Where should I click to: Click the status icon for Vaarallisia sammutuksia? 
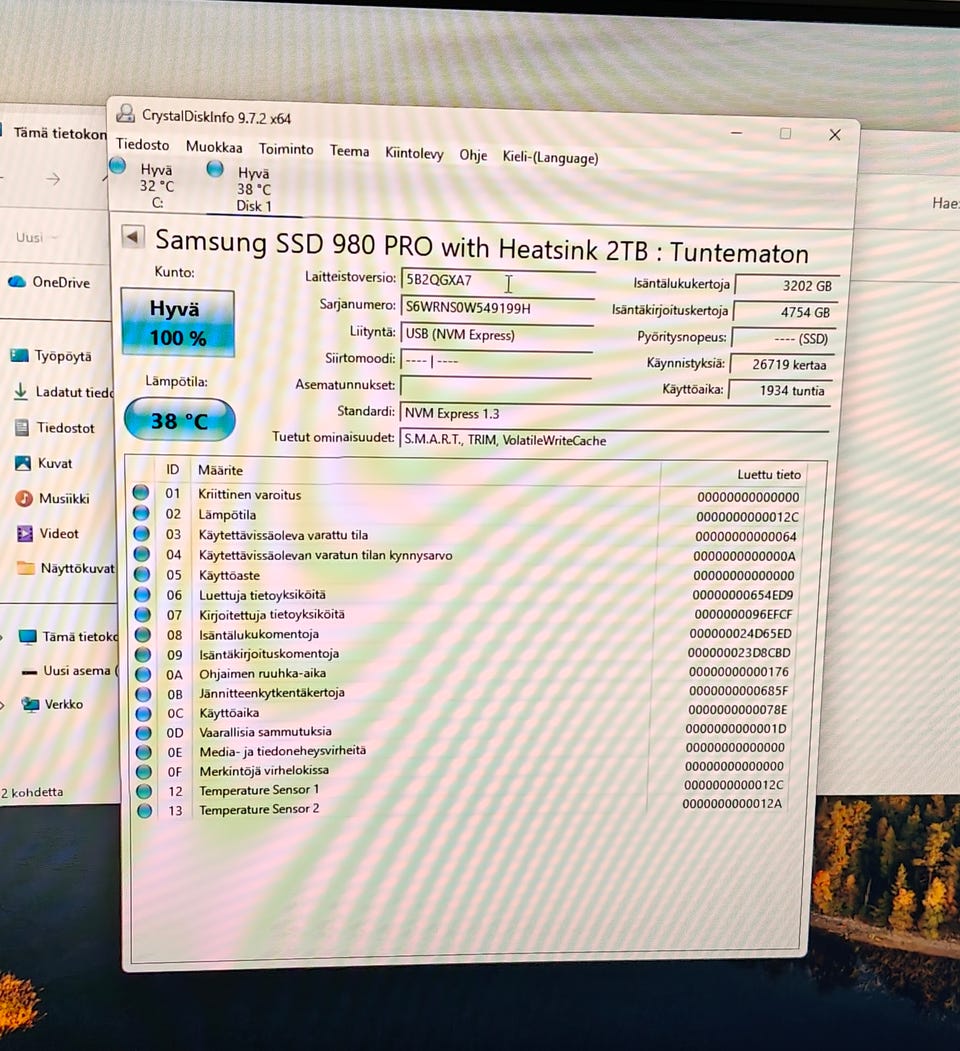(x=144, y=733)
